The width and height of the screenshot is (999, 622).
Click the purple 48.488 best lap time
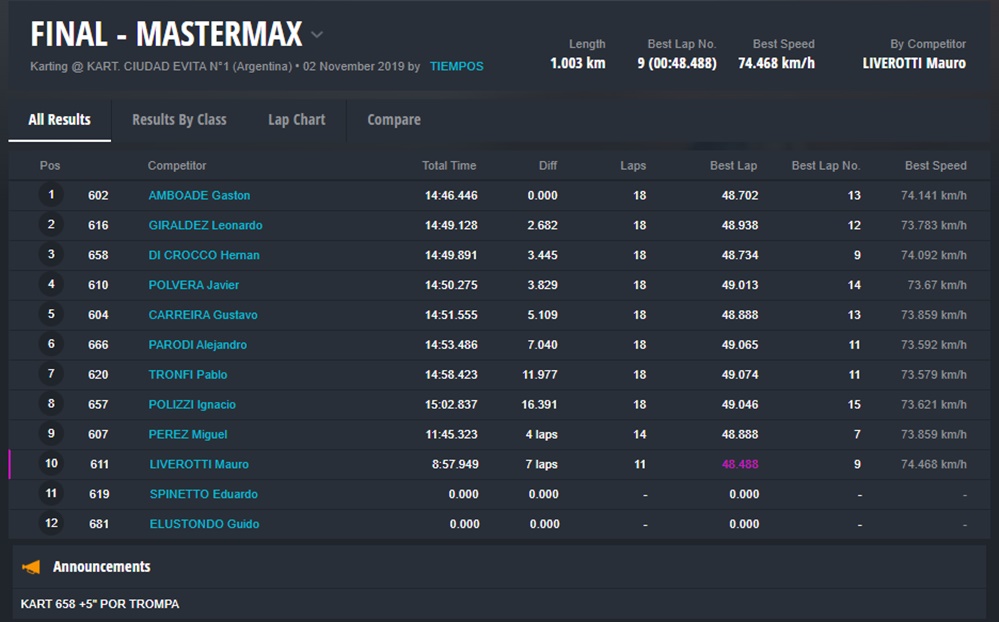pyautogui.click(x=739, y=465)
